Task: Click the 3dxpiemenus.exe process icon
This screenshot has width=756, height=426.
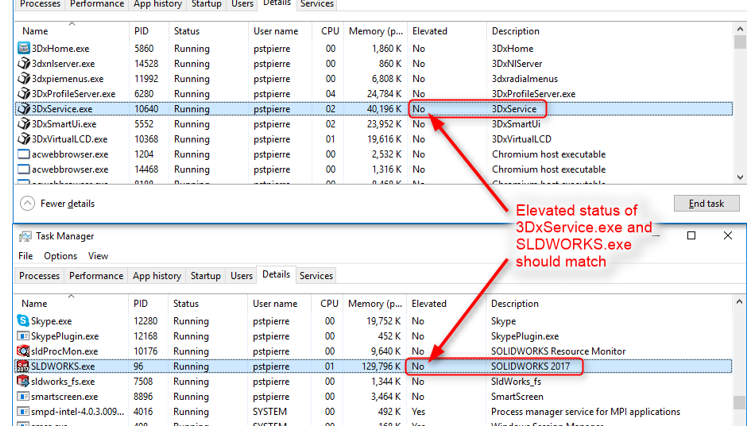Action: tap(23, 78)
